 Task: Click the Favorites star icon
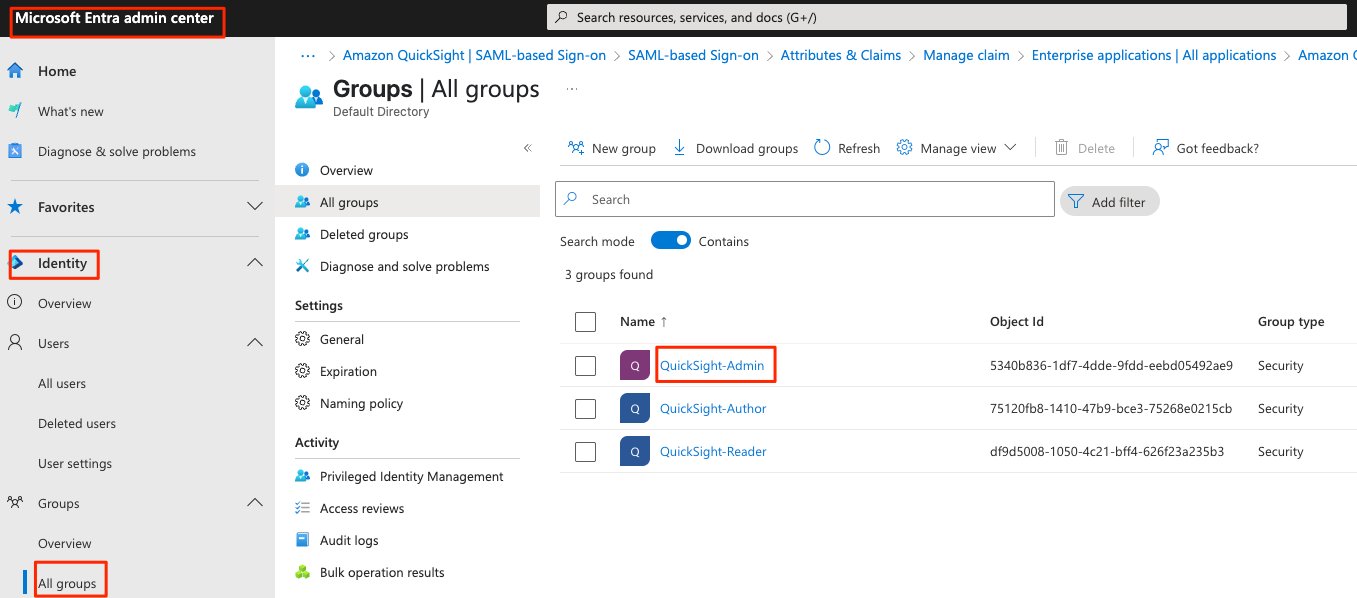tap(15, 207)
